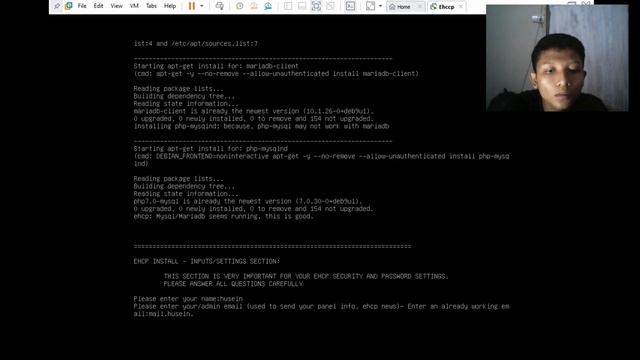Take a snapshot of the VM

tap(240, 6)
